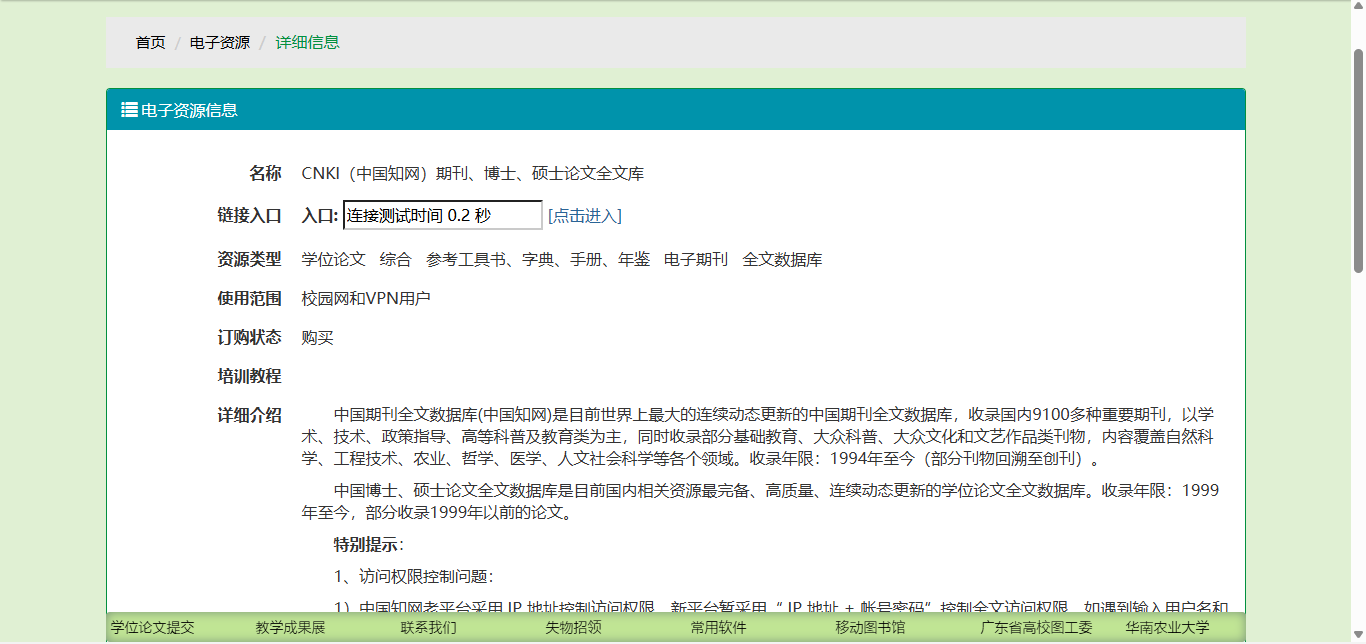Viewport: 1366px width, 644px height.
Task: Go to 首页 in the breadcrumb
Action: [x=151, y=42]
